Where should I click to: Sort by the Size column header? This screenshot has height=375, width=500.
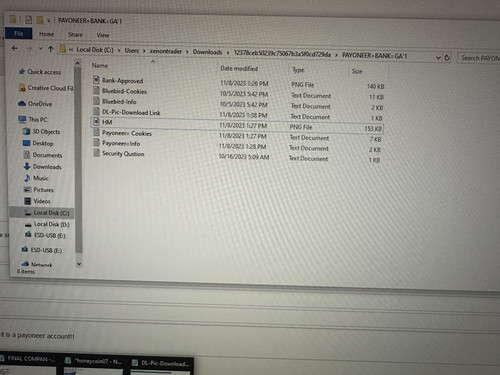(357, 71)
